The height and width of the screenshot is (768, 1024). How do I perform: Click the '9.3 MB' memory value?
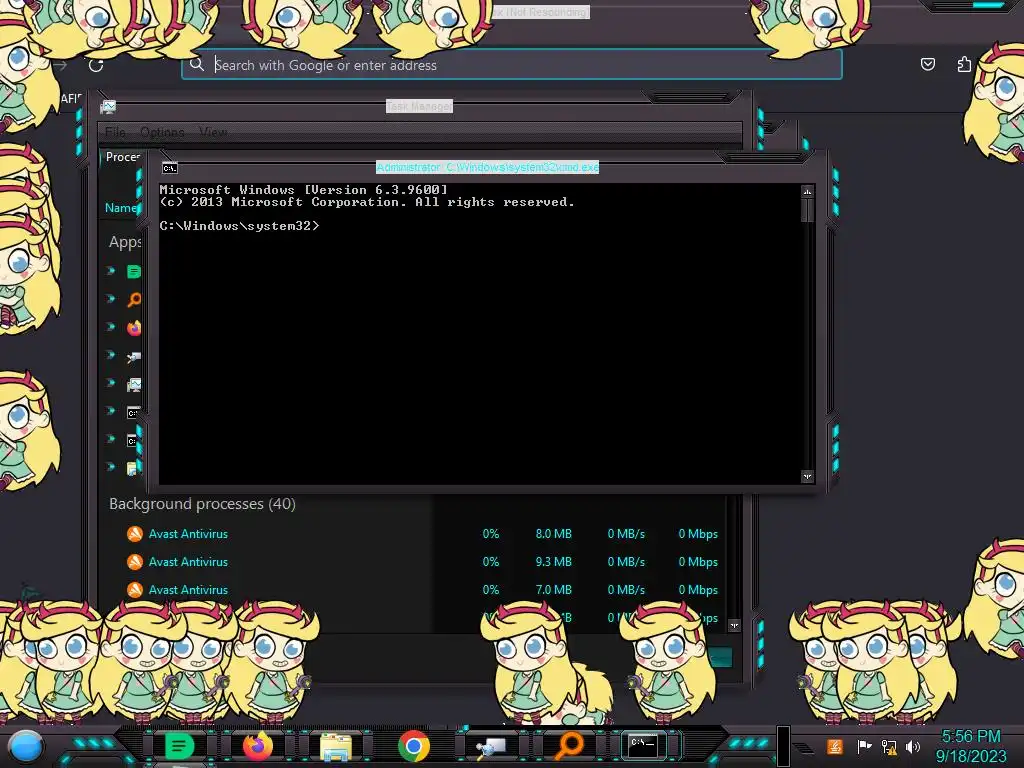point(554,562)
